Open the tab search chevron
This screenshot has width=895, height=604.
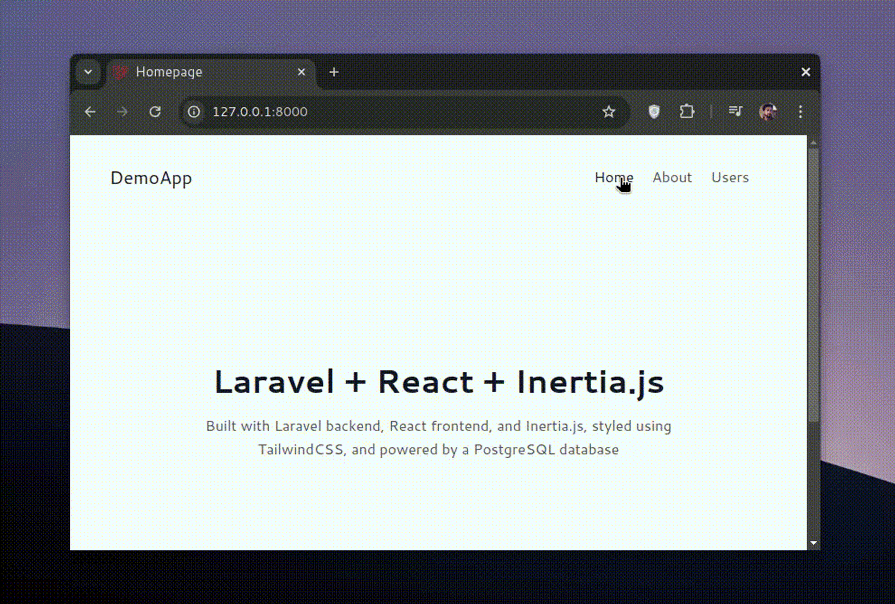pyautogui.click(x=88, y=71)
